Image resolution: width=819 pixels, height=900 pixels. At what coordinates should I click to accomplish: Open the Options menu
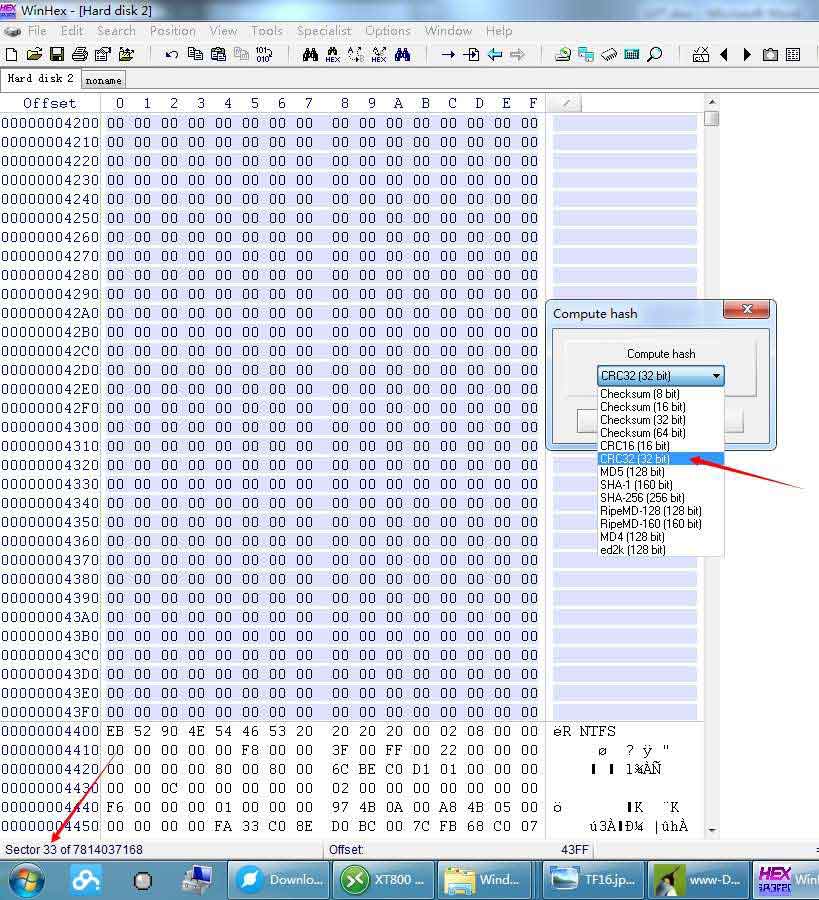pyautogui.click(x=387, y=31)
